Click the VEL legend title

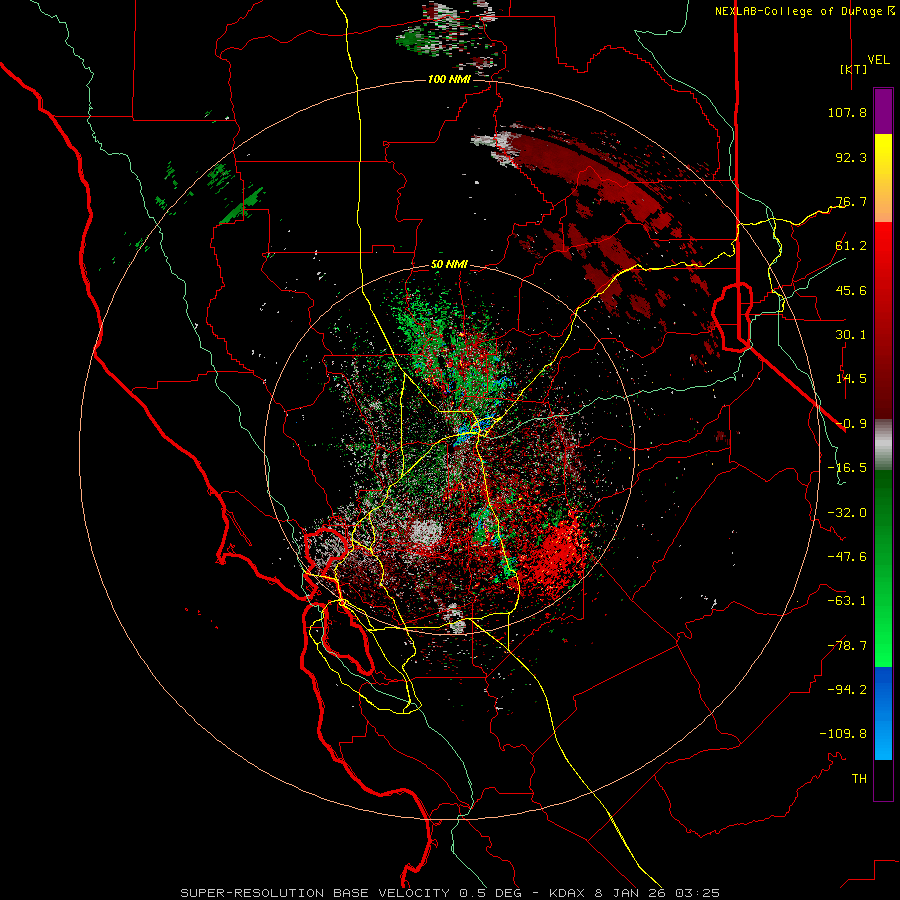pyautogui.click(x=878, y=60)
